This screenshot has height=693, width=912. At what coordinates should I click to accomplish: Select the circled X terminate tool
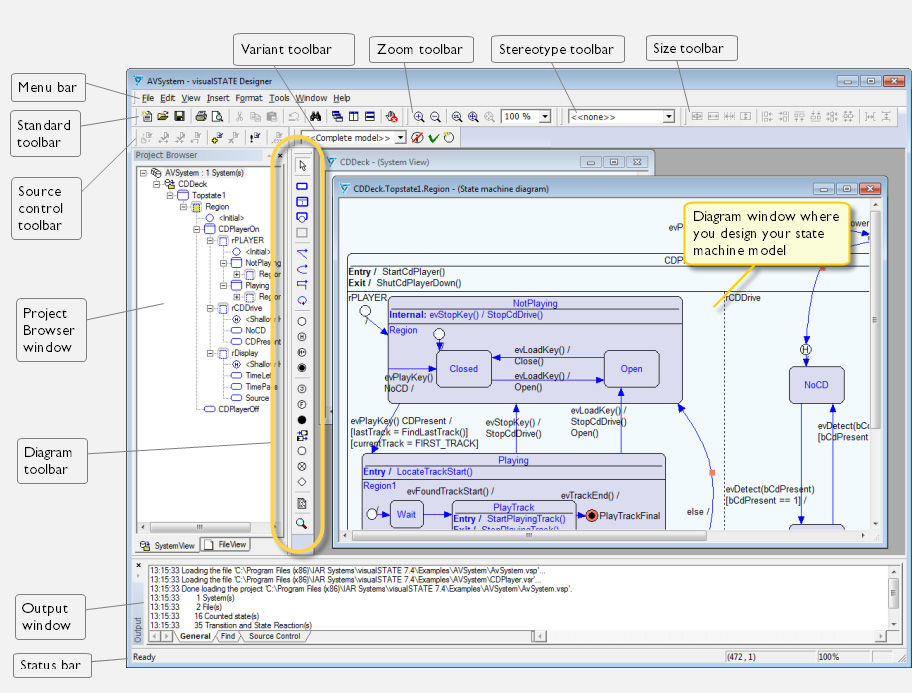[302, 466]
